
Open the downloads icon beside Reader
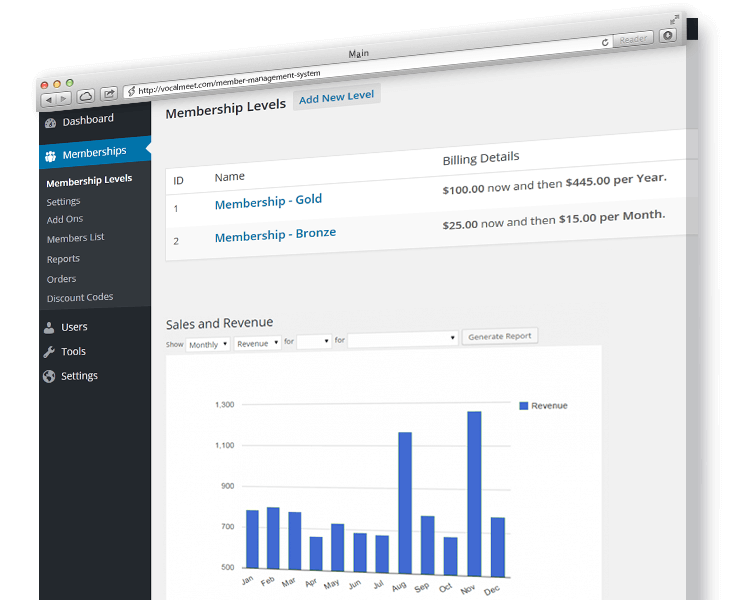[x=668, y=35]
